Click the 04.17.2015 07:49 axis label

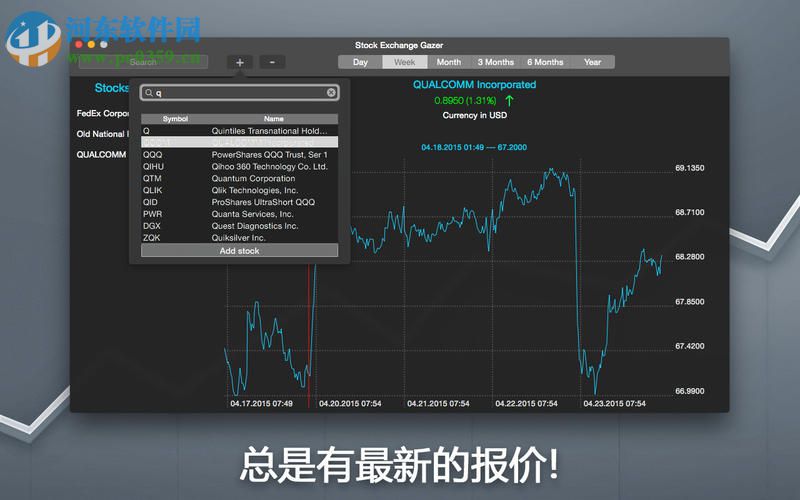coord(261,404)
